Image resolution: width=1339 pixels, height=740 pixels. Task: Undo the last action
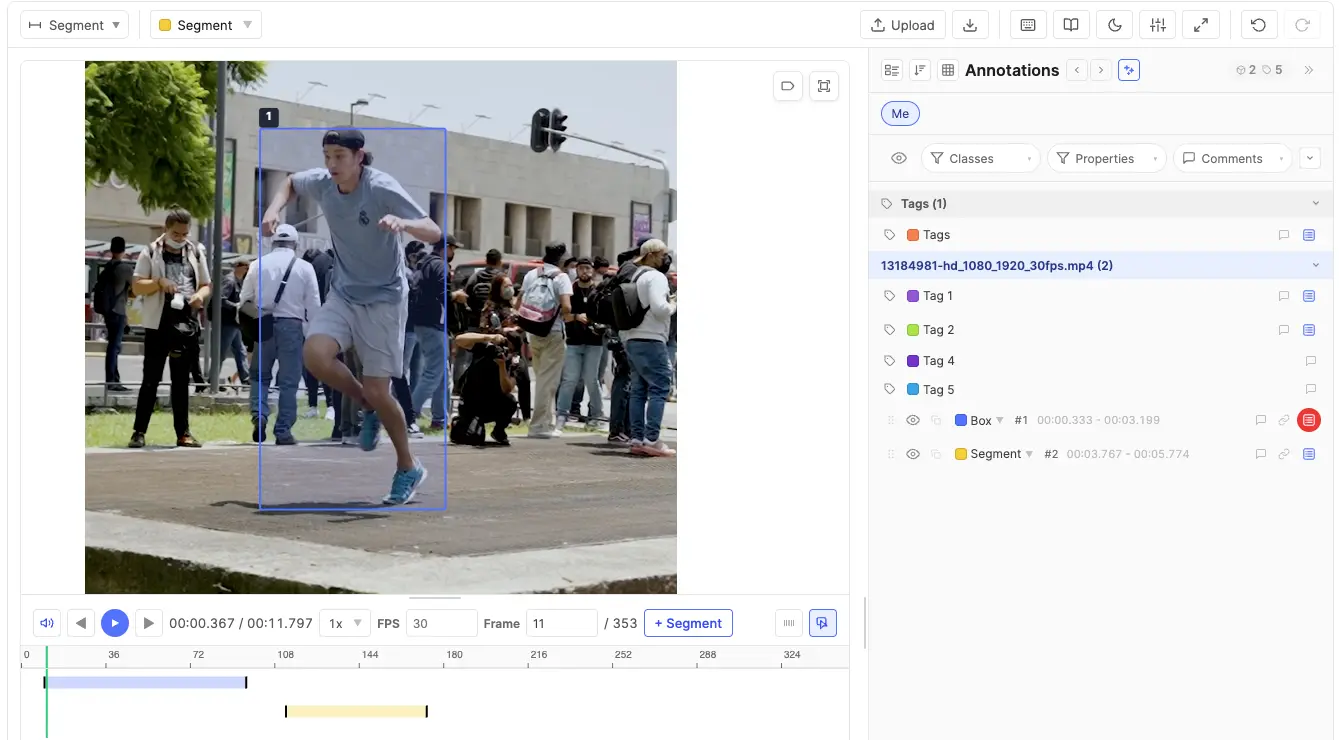pos(1259,25)
